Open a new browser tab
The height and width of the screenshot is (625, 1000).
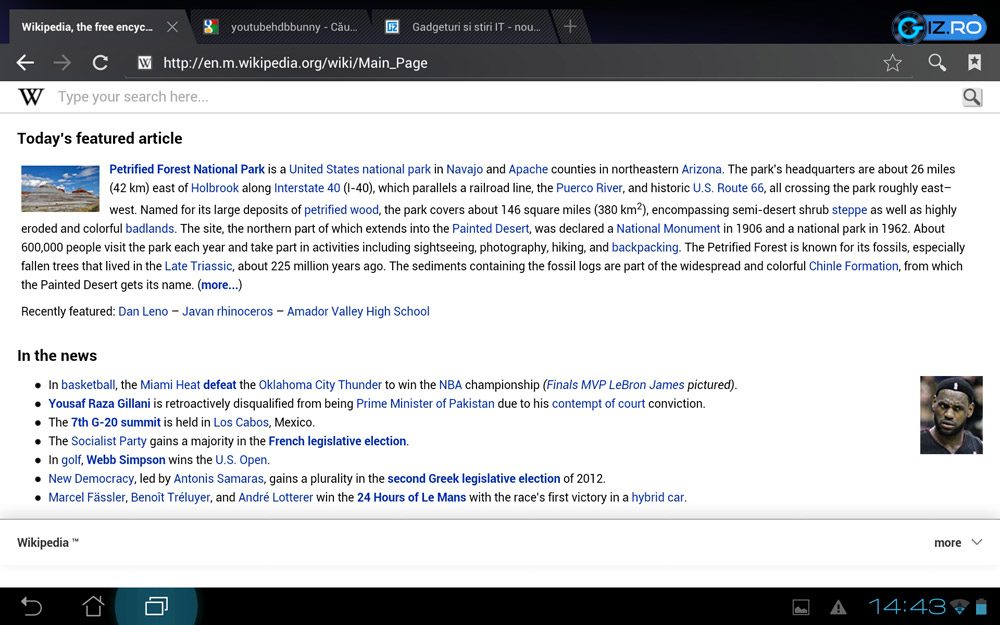[x=570, y=27]
